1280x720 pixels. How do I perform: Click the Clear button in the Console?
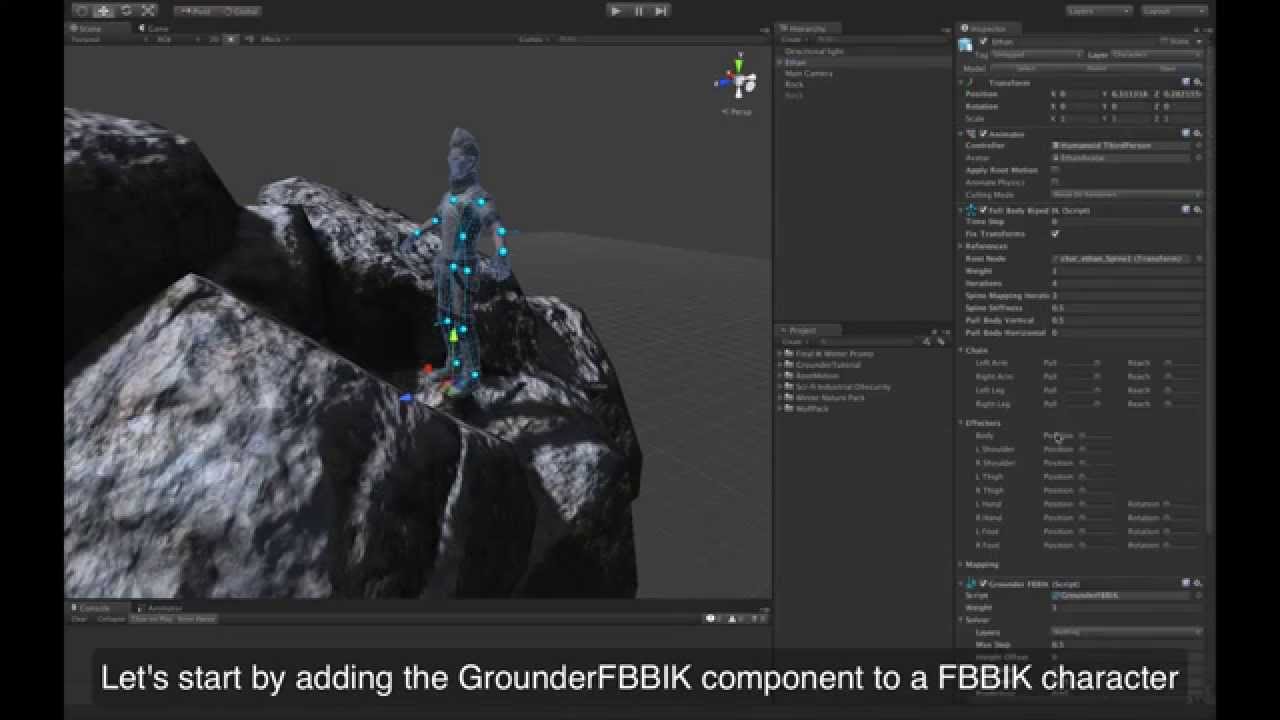pos(80,618)
